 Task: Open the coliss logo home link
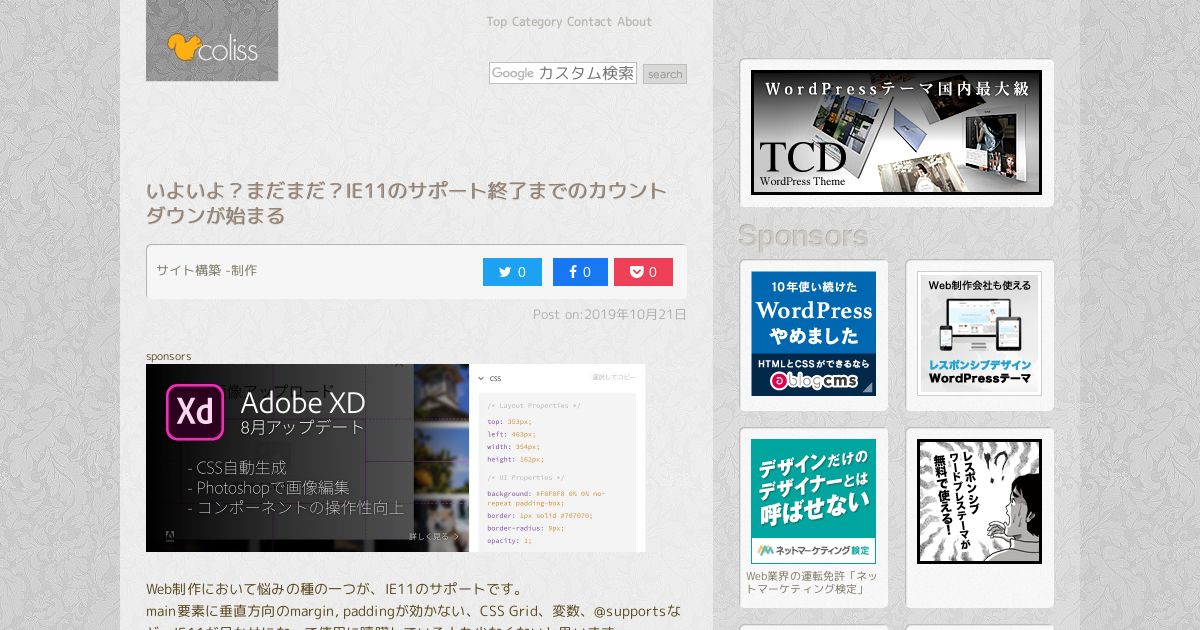212,40
